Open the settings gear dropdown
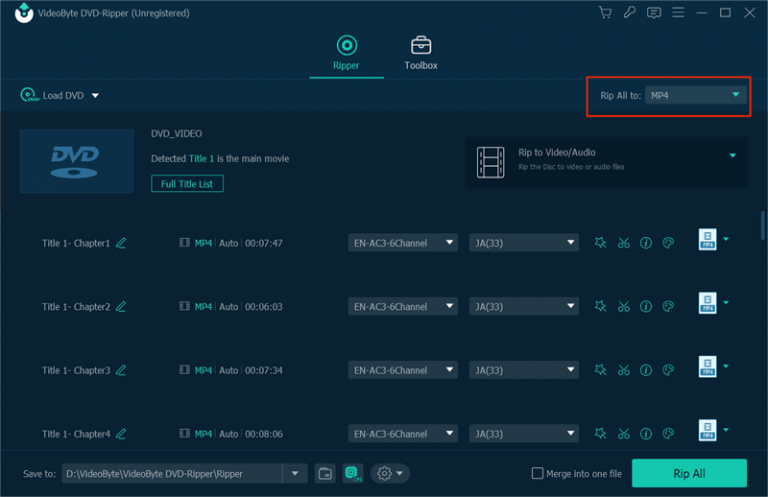Screen dimensions: 768x497 click(390, 473)
